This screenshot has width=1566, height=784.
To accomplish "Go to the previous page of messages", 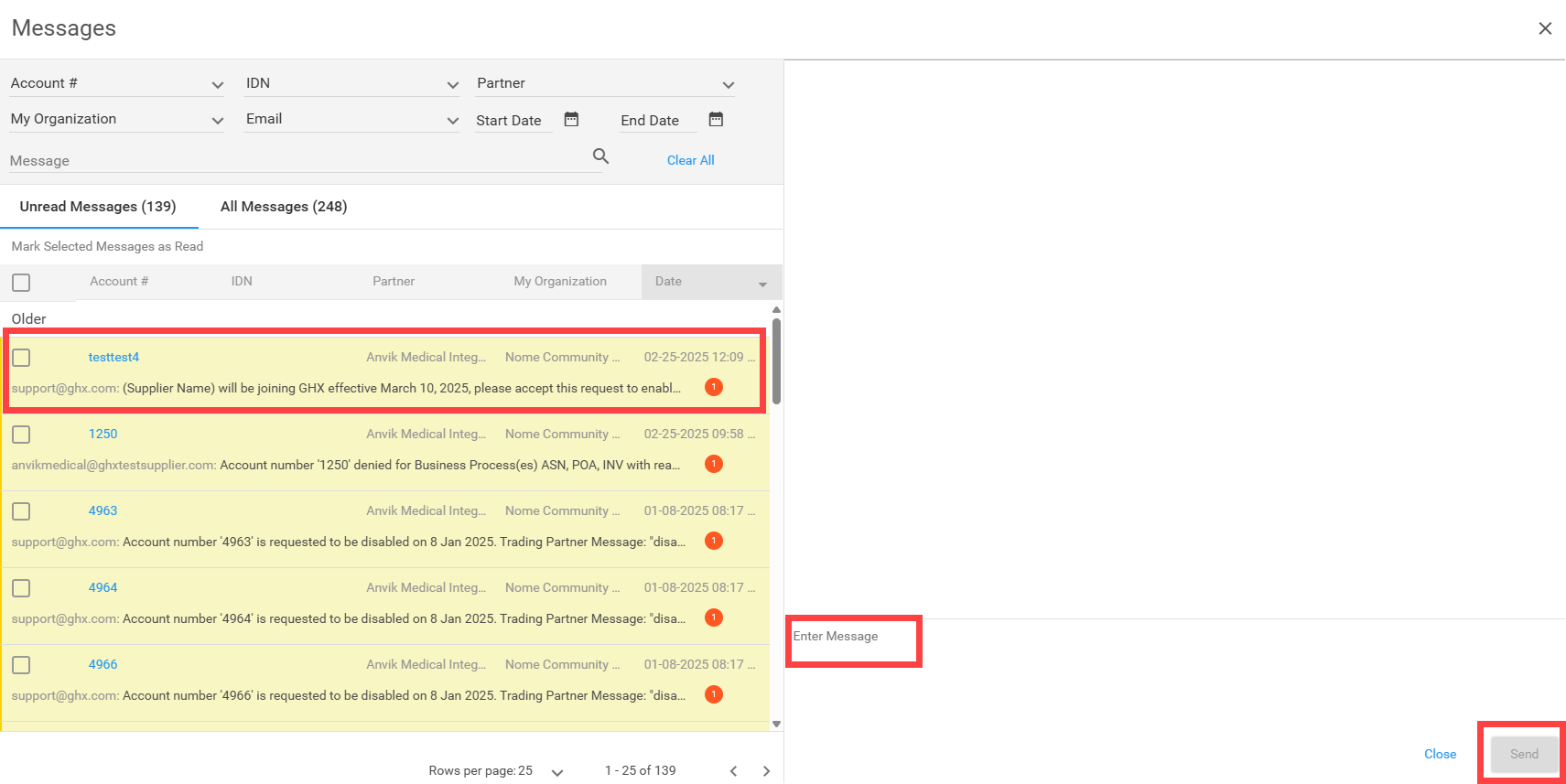I will pos(733,771).
